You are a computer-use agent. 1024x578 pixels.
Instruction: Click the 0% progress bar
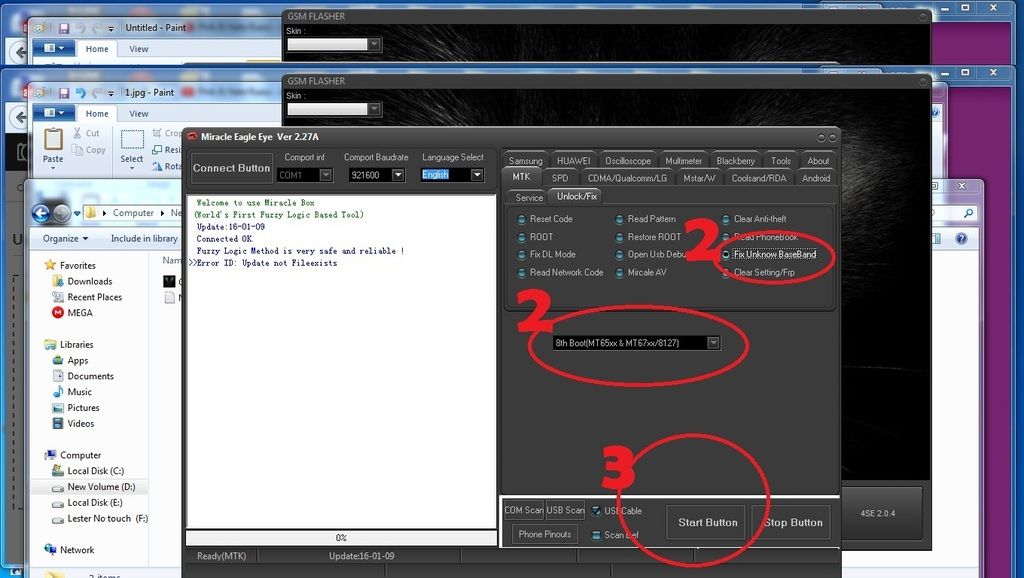(341, 538)
